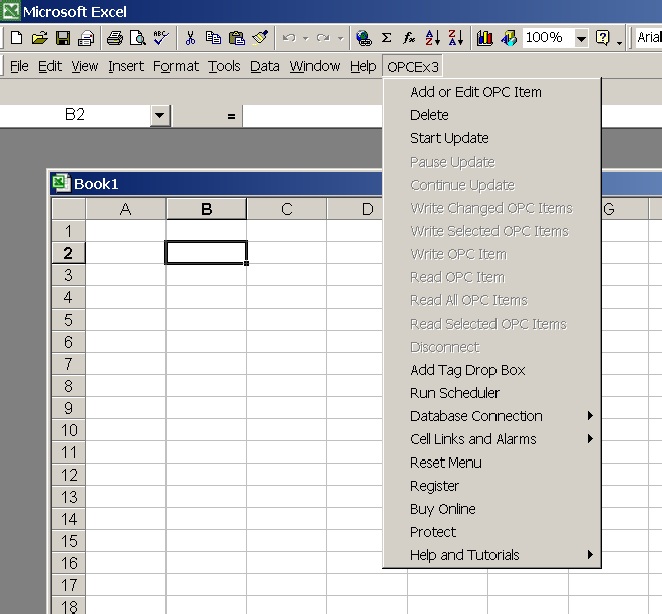Open Print Preview icon

click(x=138, y=38)
